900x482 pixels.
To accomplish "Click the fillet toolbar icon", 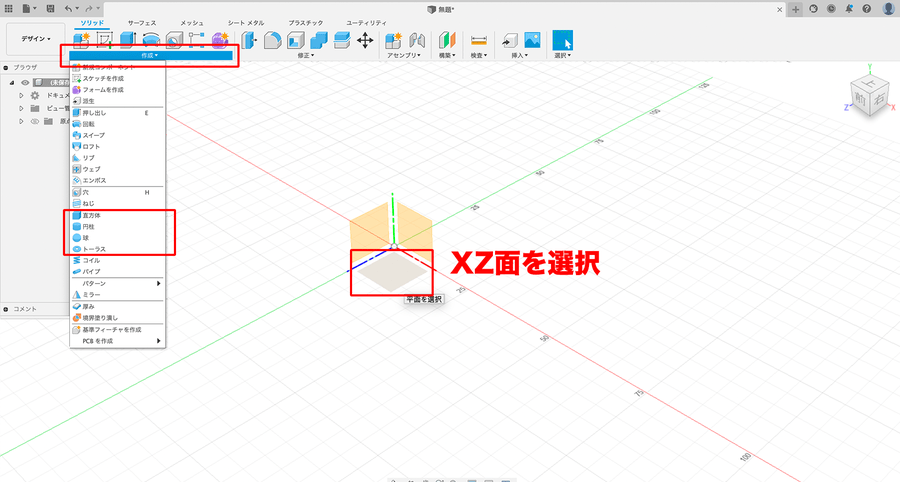I will point(273,40).
